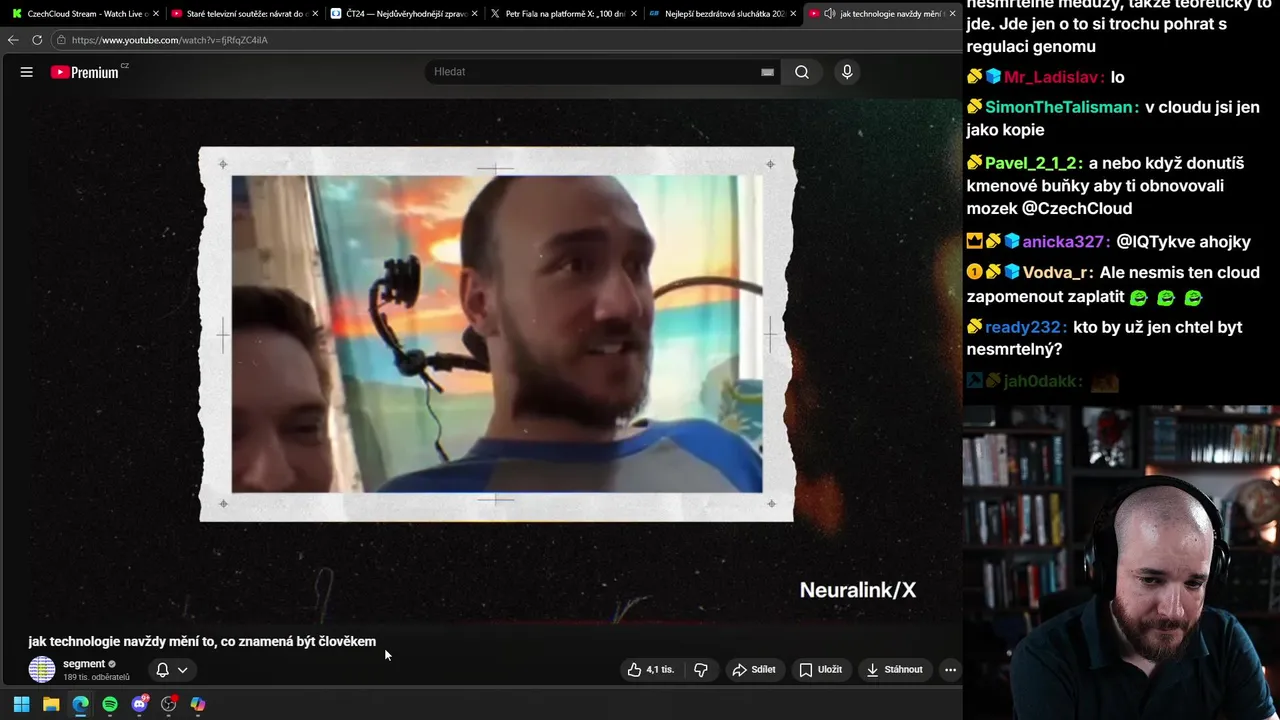The image size is (1280, 720).
Task: Open Copilot colorful icon in taskbar
Action: point(198,704)
